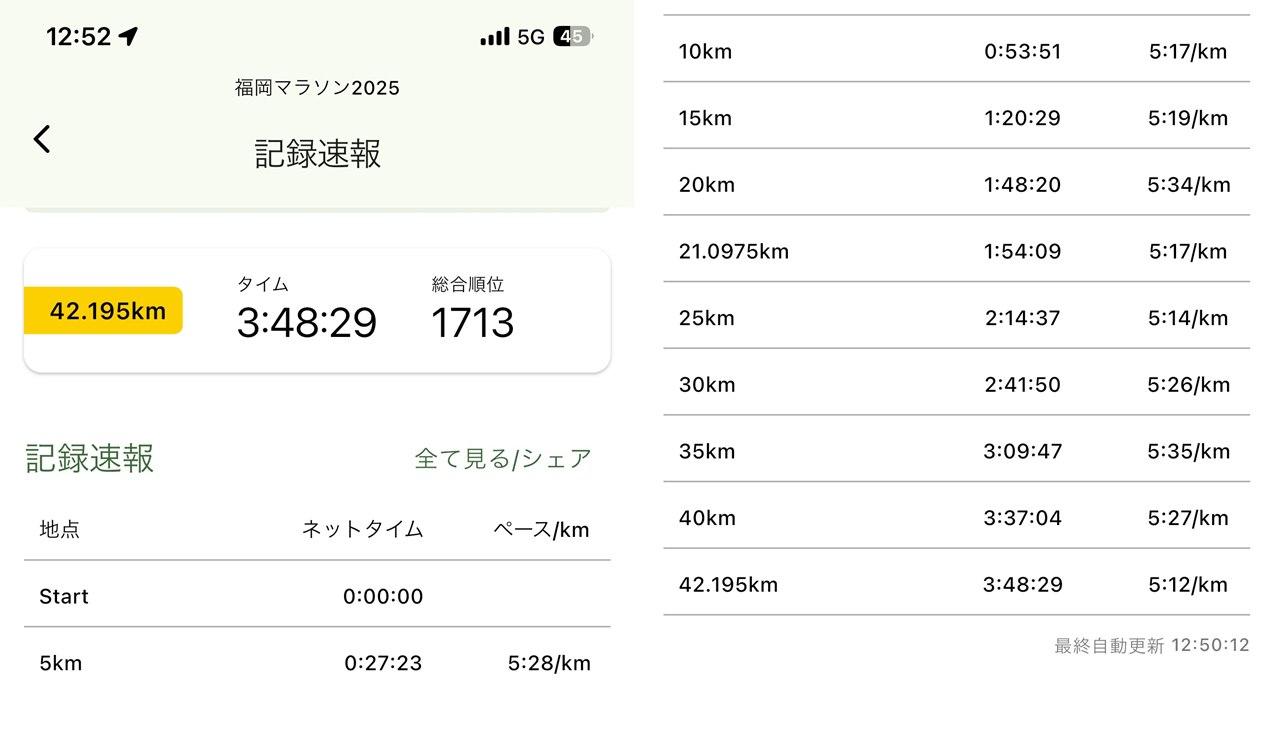Tap the cellular signal bars icon
The width and height of the screenshot is (1280, 745).
click(x=494, y=37)
